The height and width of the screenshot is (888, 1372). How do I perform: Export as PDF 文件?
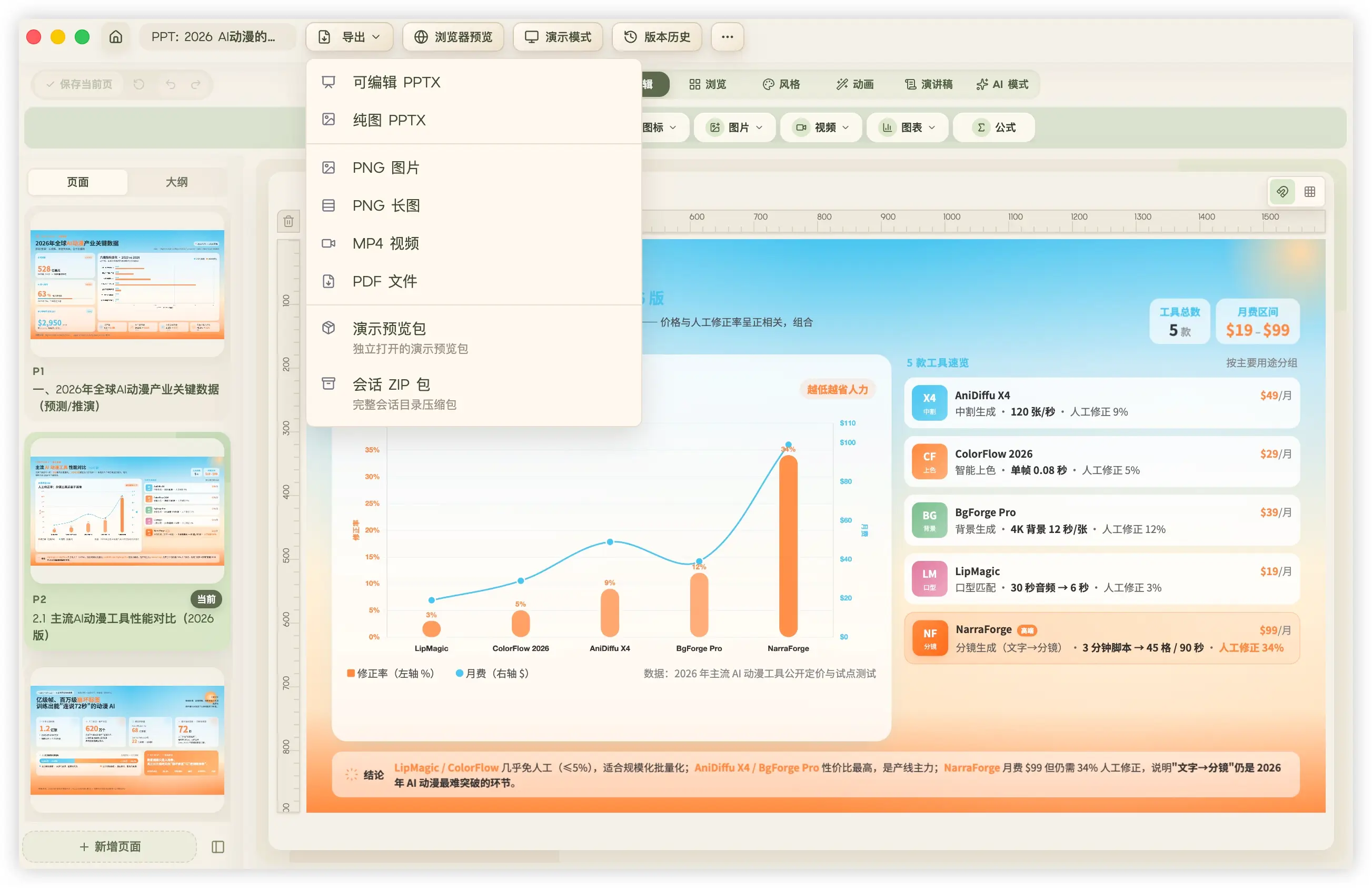coord(474,281)
